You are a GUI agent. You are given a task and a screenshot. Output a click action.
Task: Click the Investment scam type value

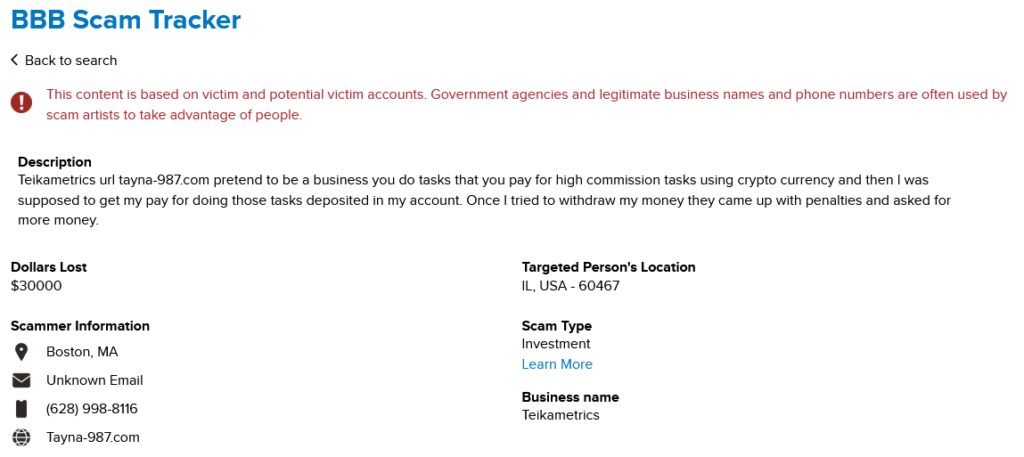(x=556, y=344)
